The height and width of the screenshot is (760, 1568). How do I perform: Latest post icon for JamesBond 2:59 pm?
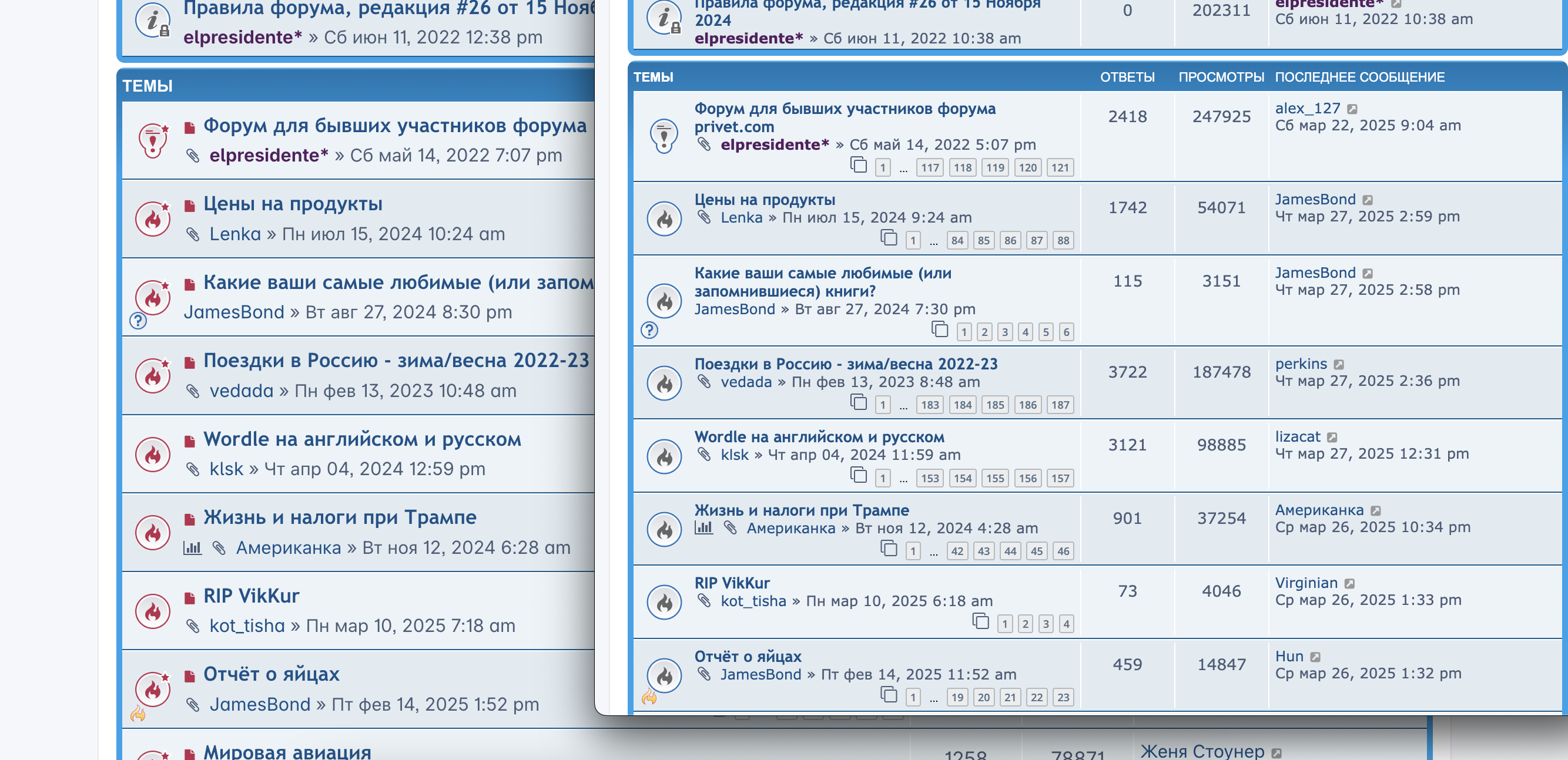click(x=1368, y=200)
